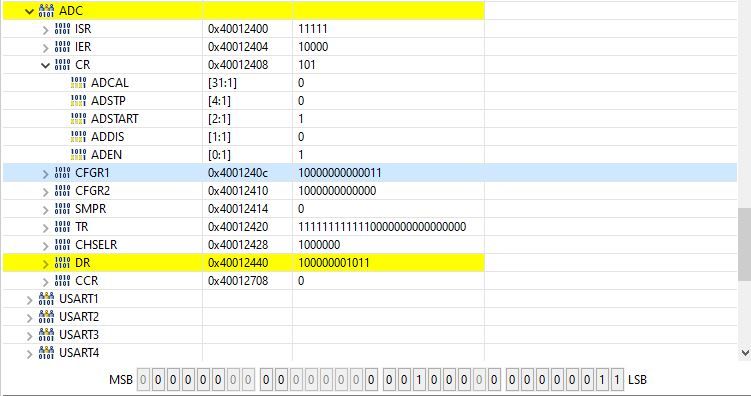
Task: Select the ADCAL bitfield name
Action: coord(110,83)
